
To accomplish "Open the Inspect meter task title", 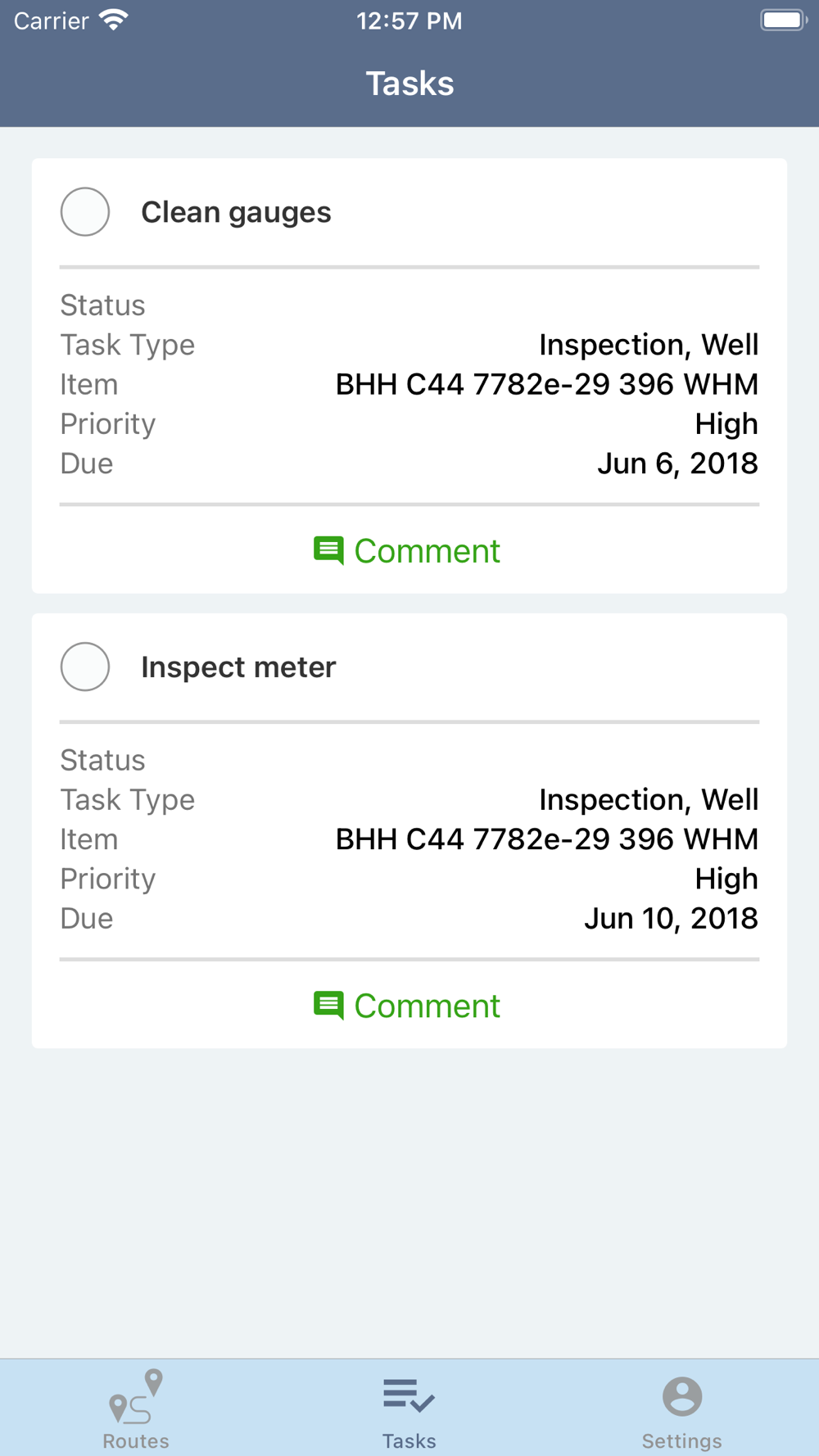I will (x=238, y=667).
